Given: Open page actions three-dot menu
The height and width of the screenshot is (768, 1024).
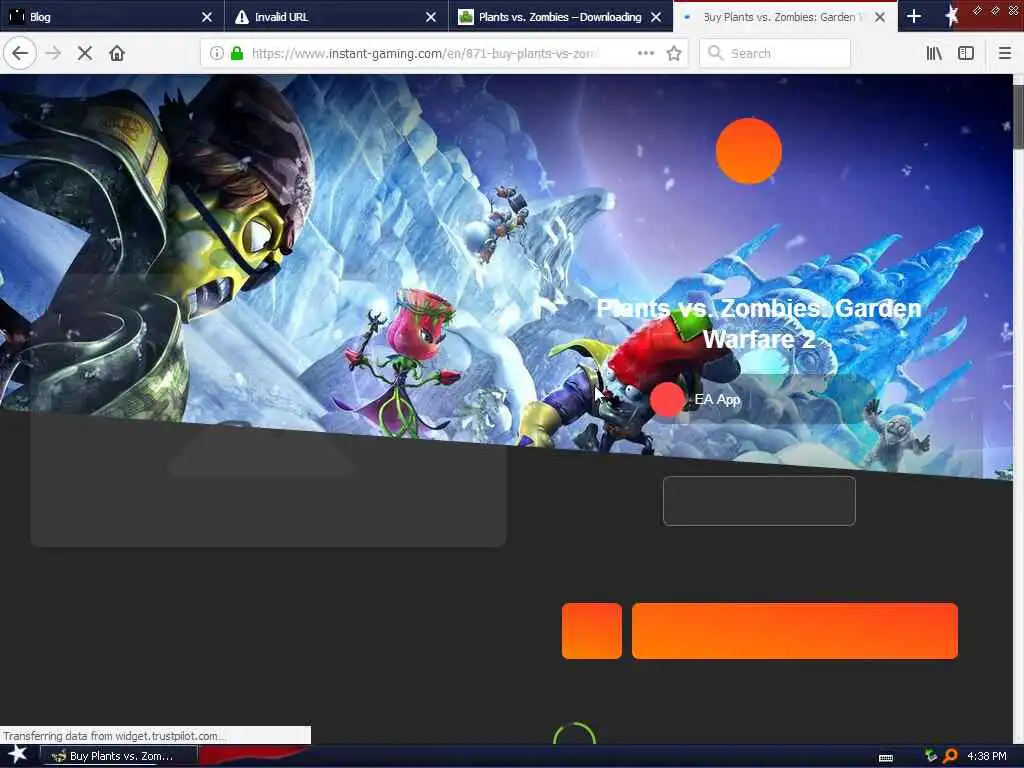Looking at the screenshot, I should click(x=646, y=53).
